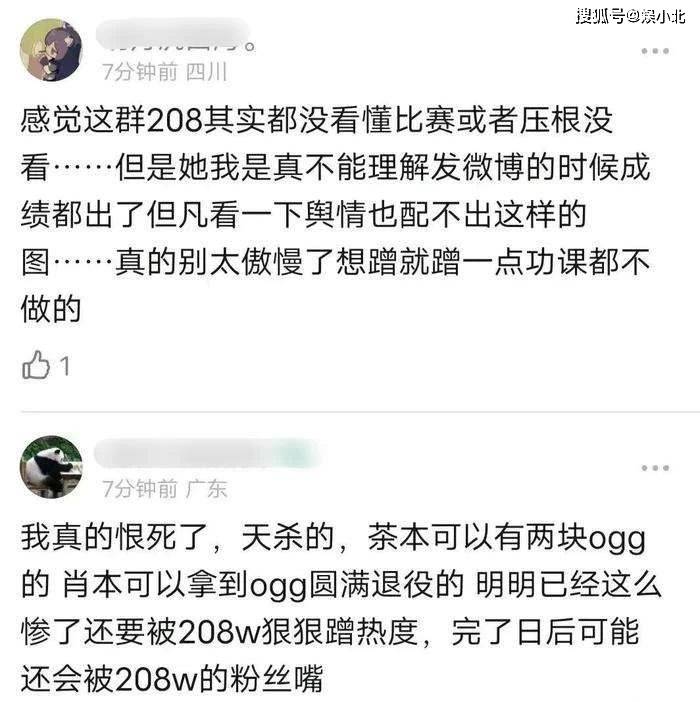700x702 pixels.
Task: Select the comment line 我真的恨死了，天杀的
Action: pos(177,537)
